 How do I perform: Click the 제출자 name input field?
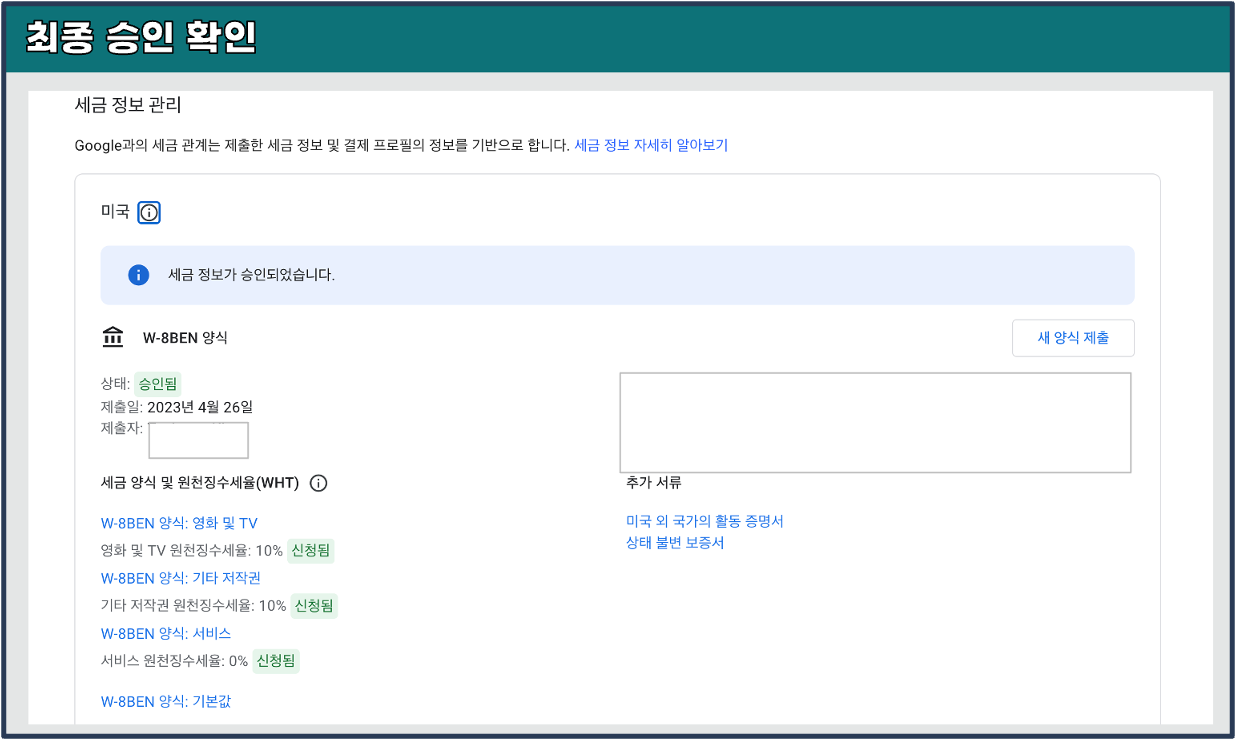[198, 440]
